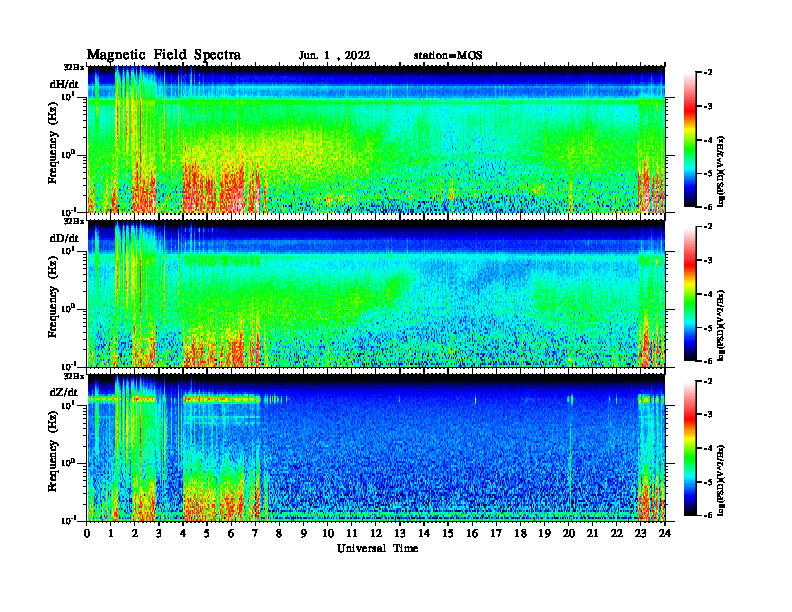The width and height of the screenshot is (792, 612).
Task: Click hour tick label '8' on the time axis
Action: (x=280, y=533)
